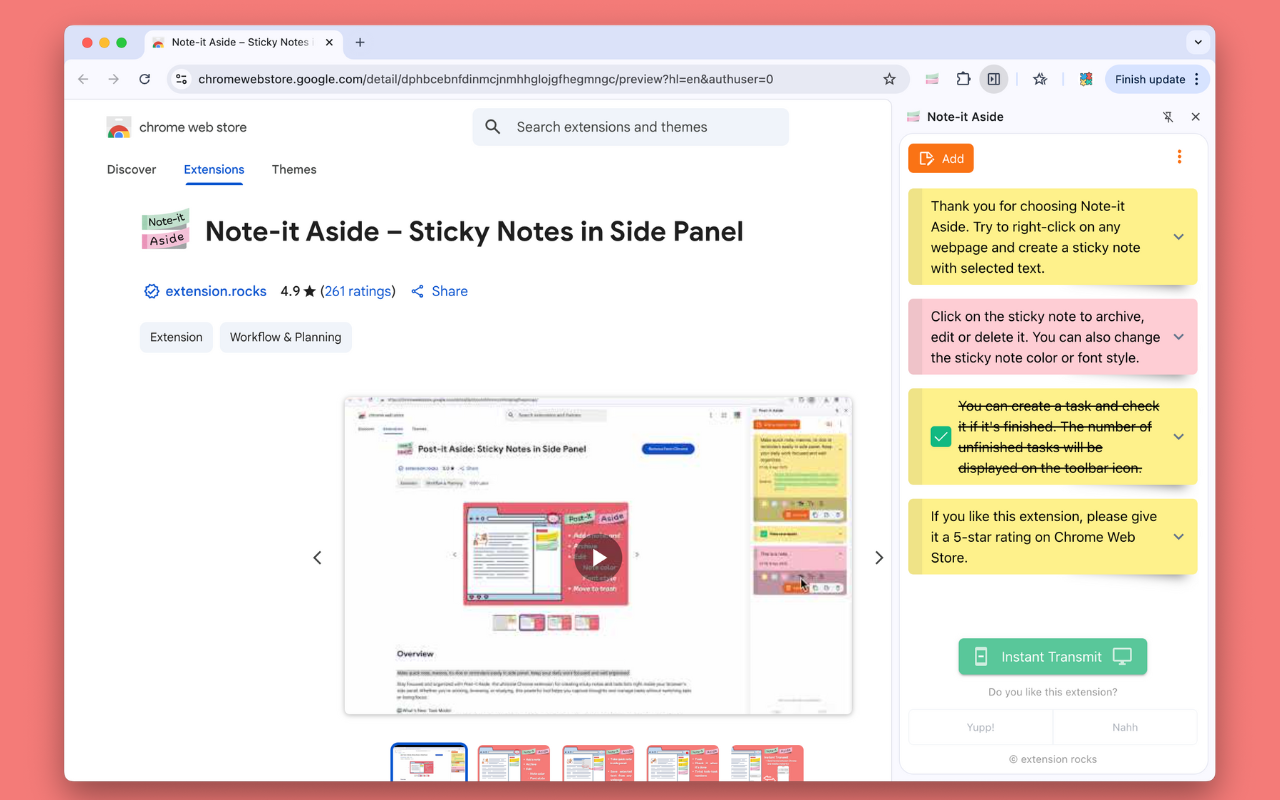1280x800 pixels.
Task: Open a new tab with the plus button
Action: click(x=360, y=42)
